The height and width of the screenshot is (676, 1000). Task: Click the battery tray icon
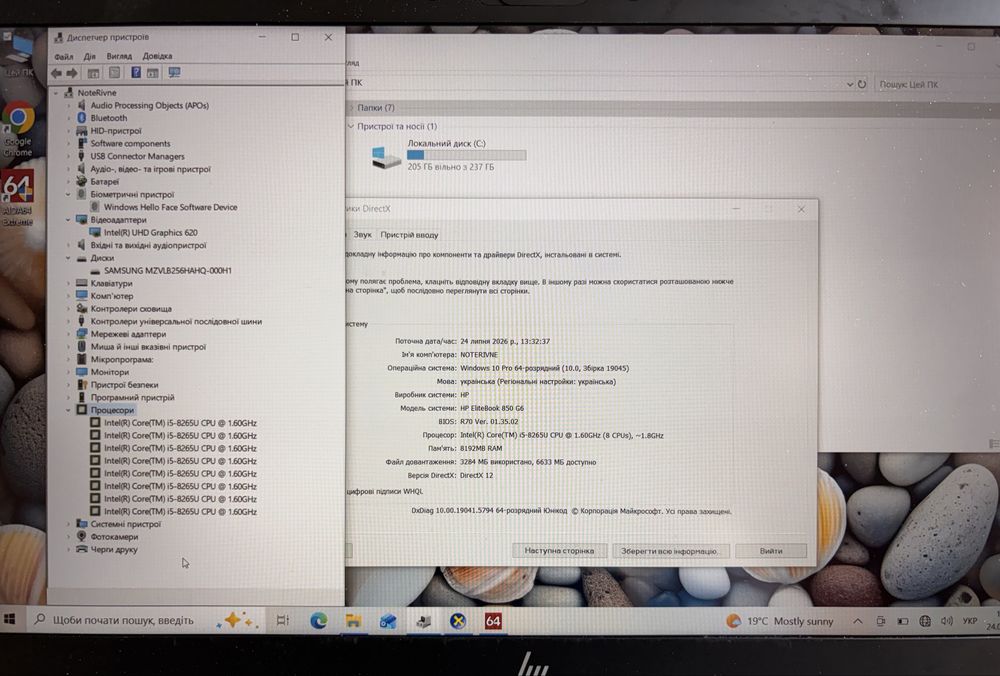[903, 621]
